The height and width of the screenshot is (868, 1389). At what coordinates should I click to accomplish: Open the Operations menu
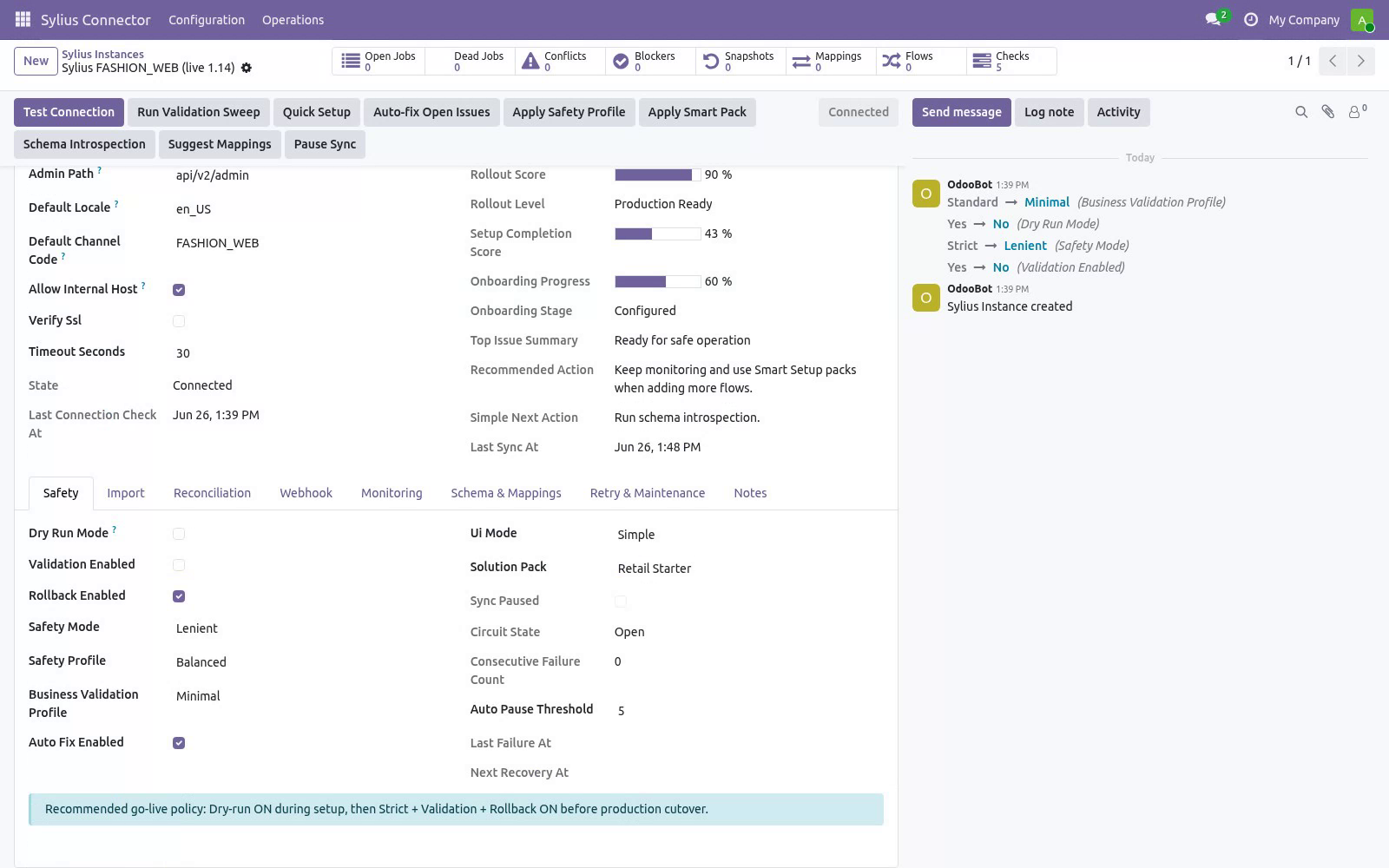coord(293,20)
